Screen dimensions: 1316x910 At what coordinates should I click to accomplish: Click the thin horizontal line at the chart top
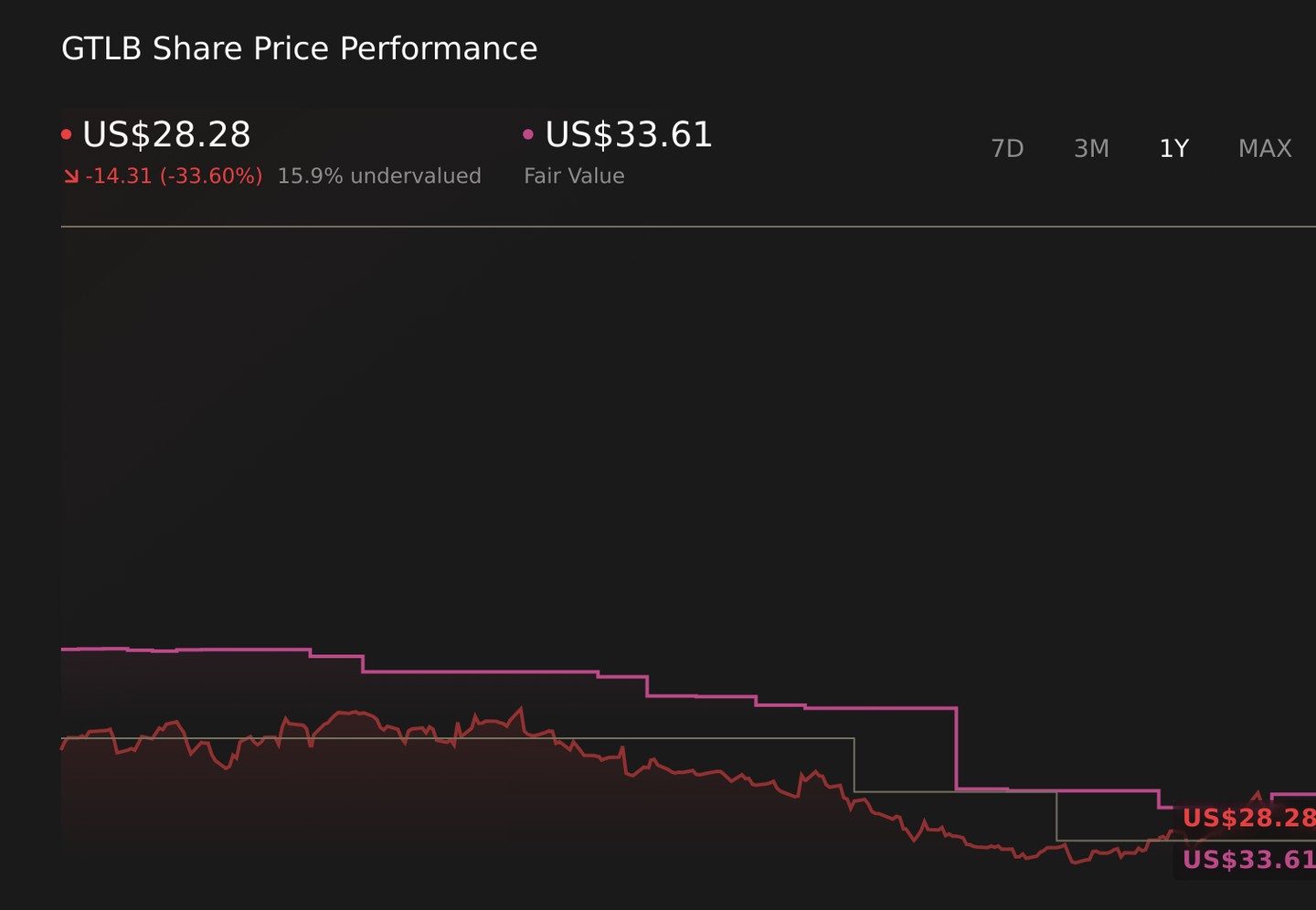pyautogui.click(x=688, y=226)
